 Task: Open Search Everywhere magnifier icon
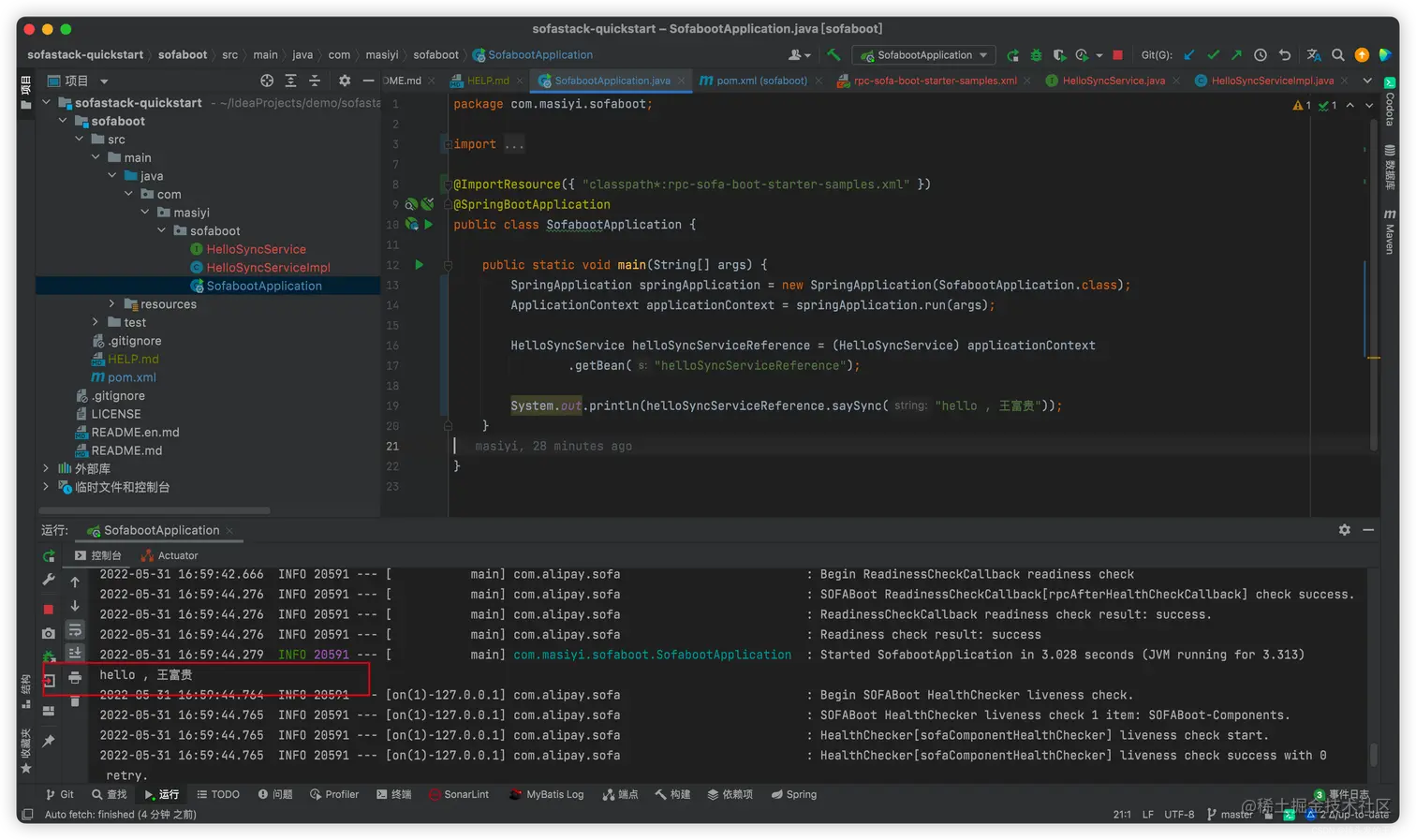point(1338,55)
